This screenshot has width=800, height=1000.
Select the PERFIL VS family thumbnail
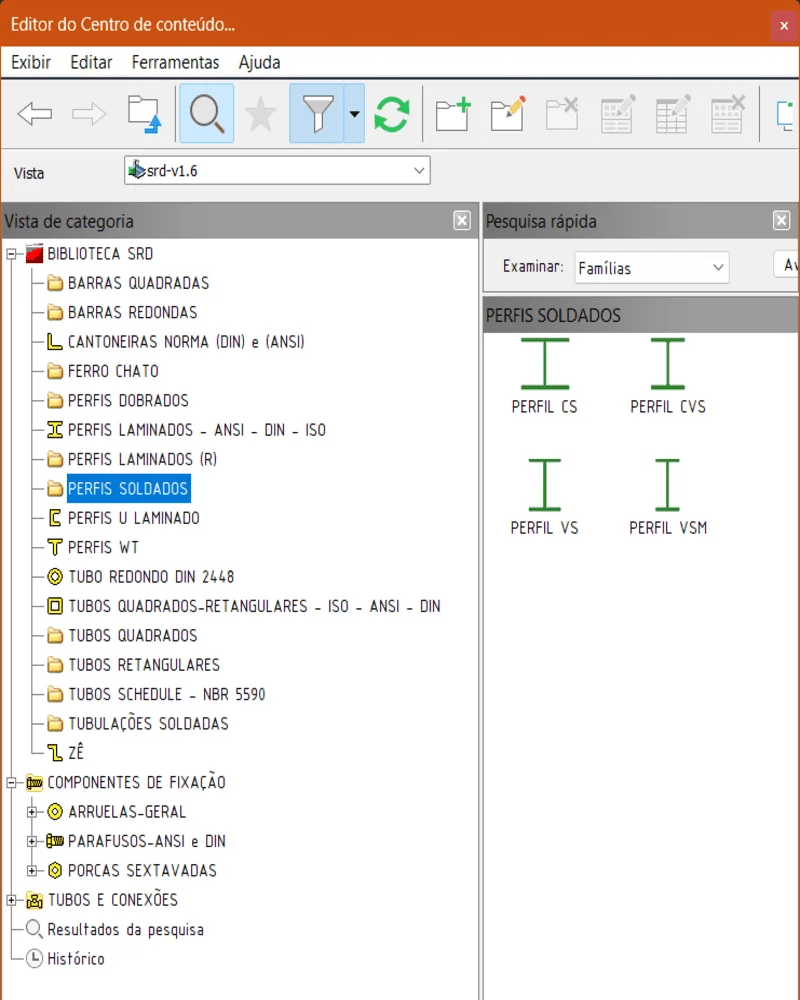pos(544,496)
